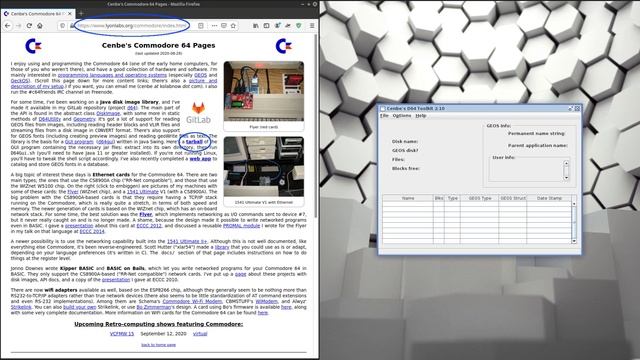The image size is (640, 360).
Task: Sort by the Name column header
Action: pos(408,198)
